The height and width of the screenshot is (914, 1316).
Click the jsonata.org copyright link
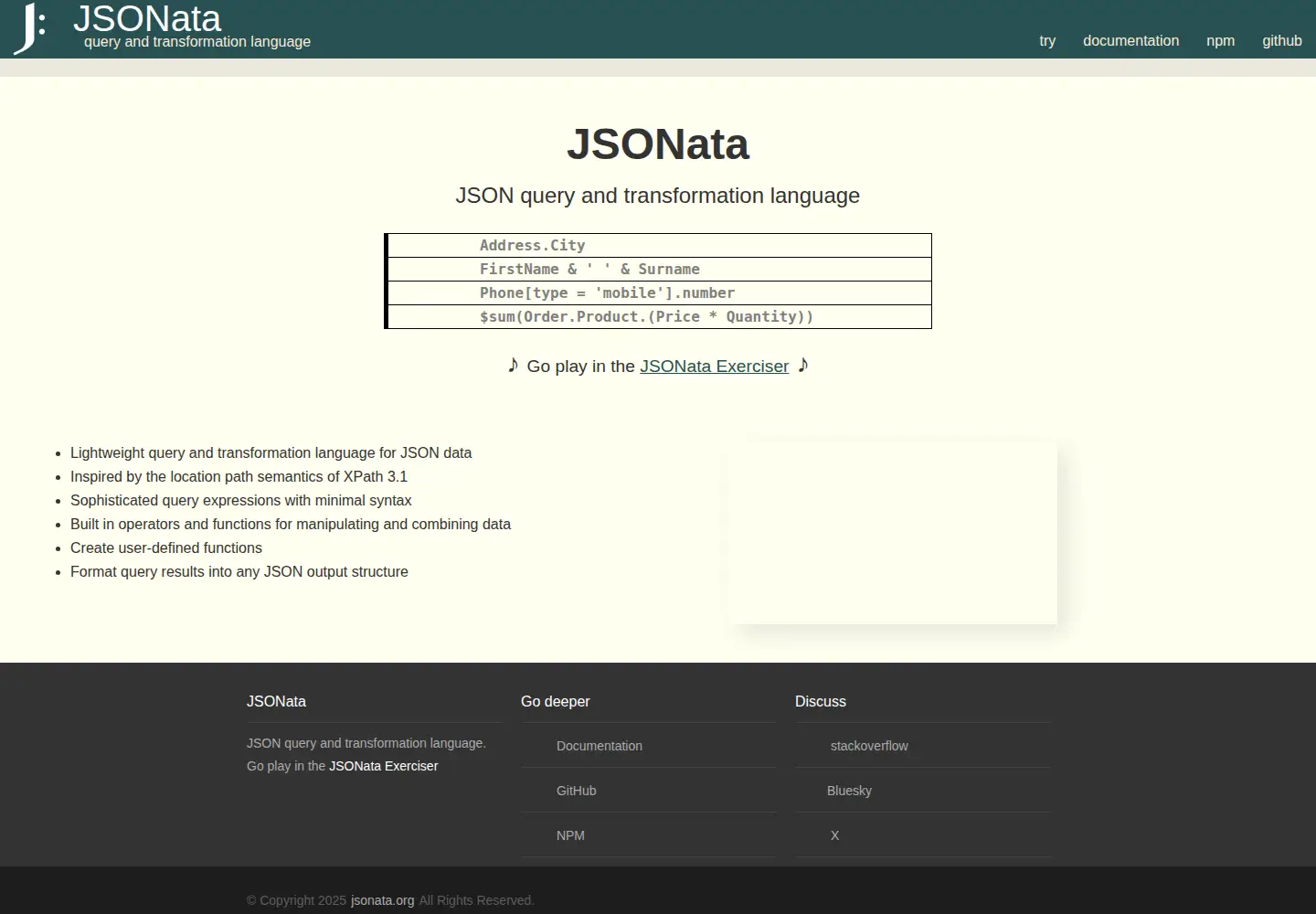click(x=382, y=900)
